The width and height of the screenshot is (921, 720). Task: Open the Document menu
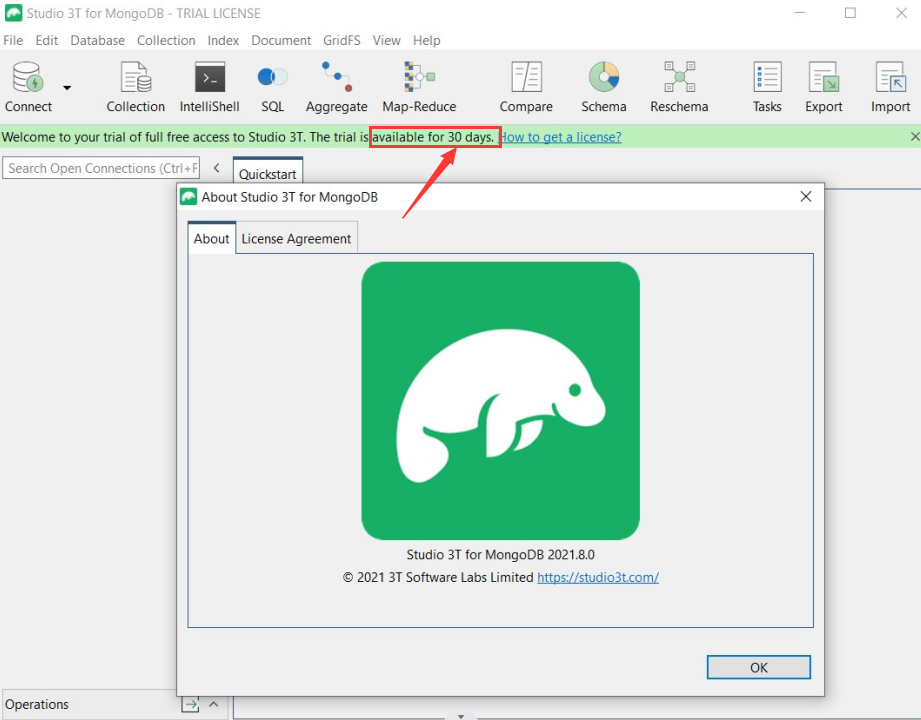pos(281,41)
